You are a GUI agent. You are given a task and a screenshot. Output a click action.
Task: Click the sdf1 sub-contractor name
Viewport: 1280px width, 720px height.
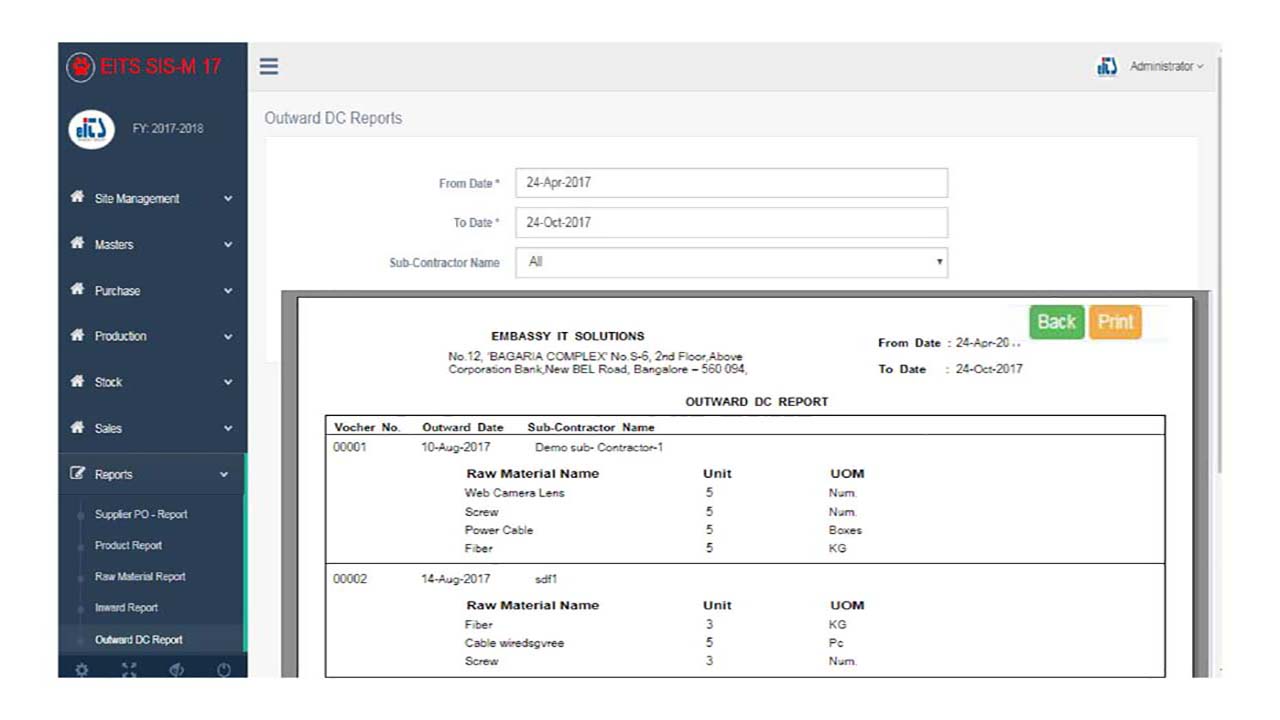[546, 579]
